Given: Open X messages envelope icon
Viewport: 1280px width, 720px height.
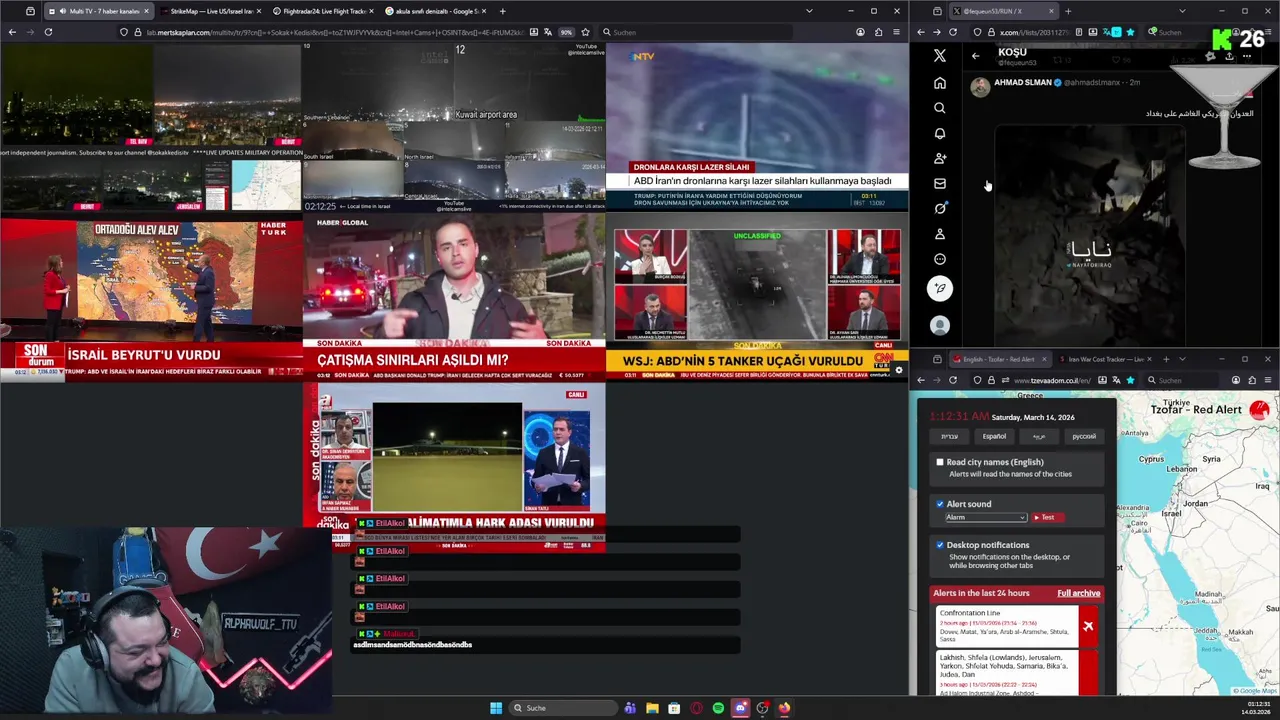Looking at the screenshot, I should [x=939, y=183].
